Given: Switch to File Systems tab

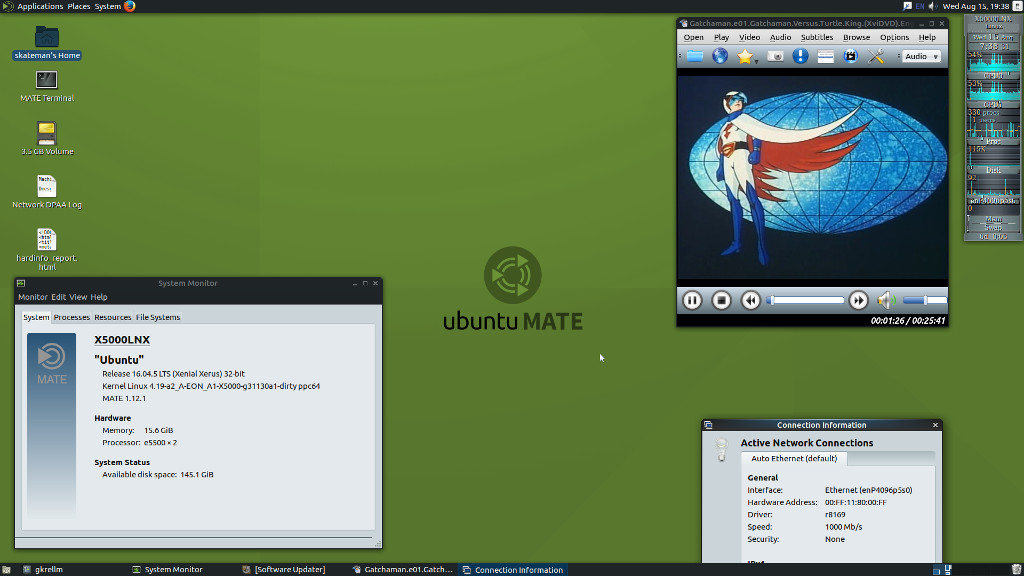Looking at the screenshot, I should click(x=157, y=317).
